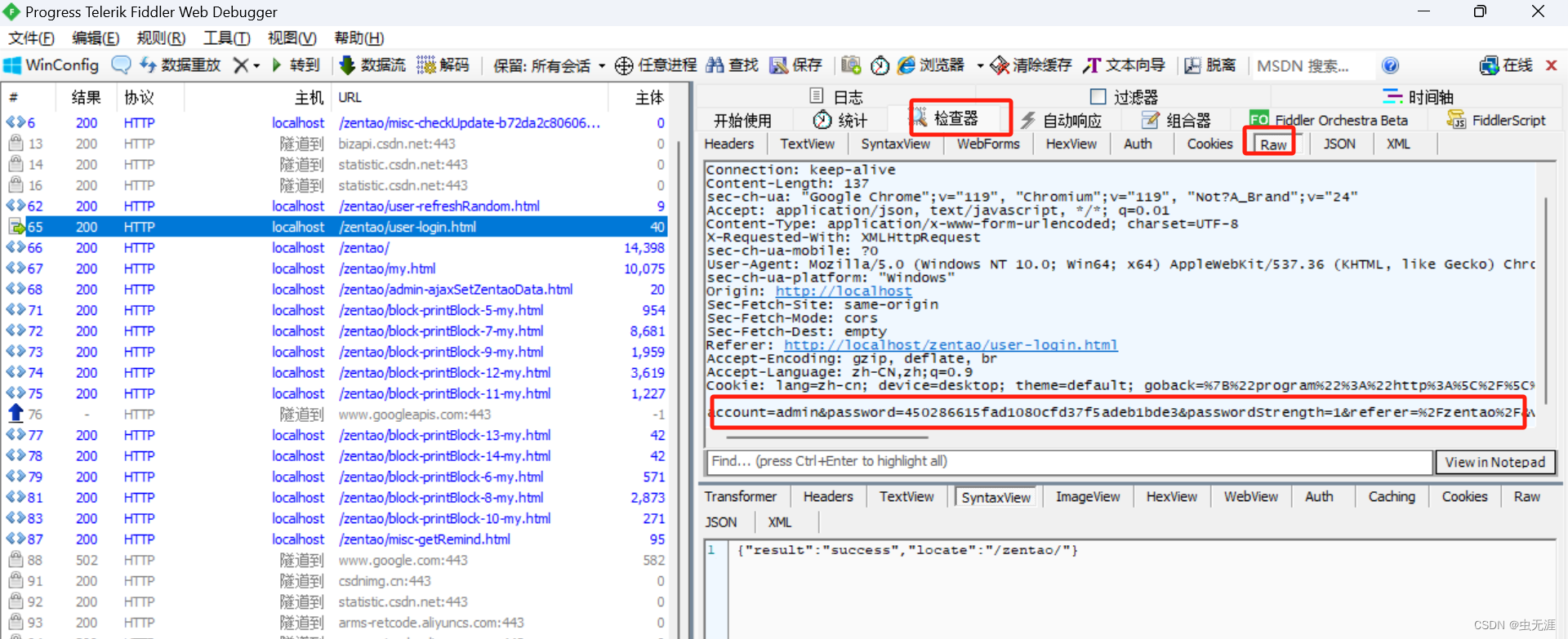
Task: Select the request HexView inspector tab
Action: click(1071, 144)
